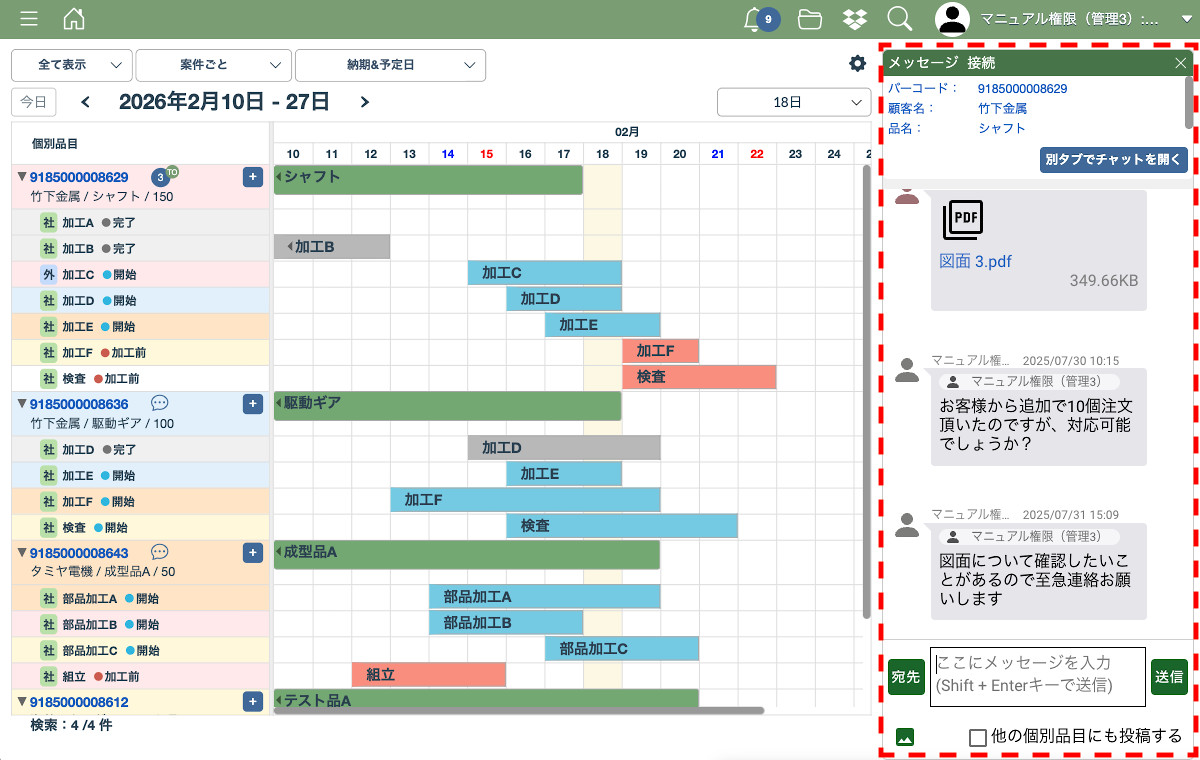Check '他の個別品目にも投稿する' checkbox
This screenshot has width=1200, height=760.
pos(978,737)
